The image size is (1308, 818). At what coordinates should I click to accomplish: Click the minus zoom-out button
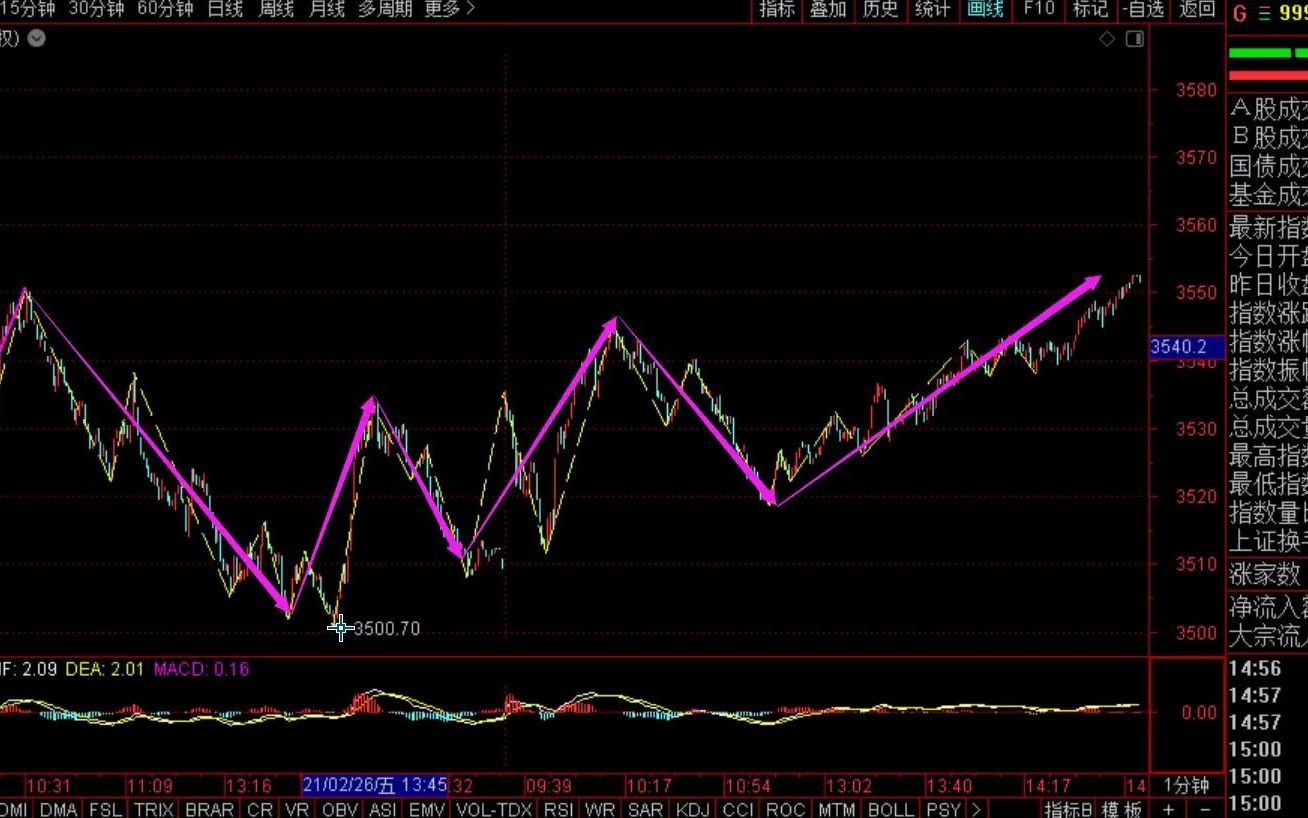[1204, 809]
